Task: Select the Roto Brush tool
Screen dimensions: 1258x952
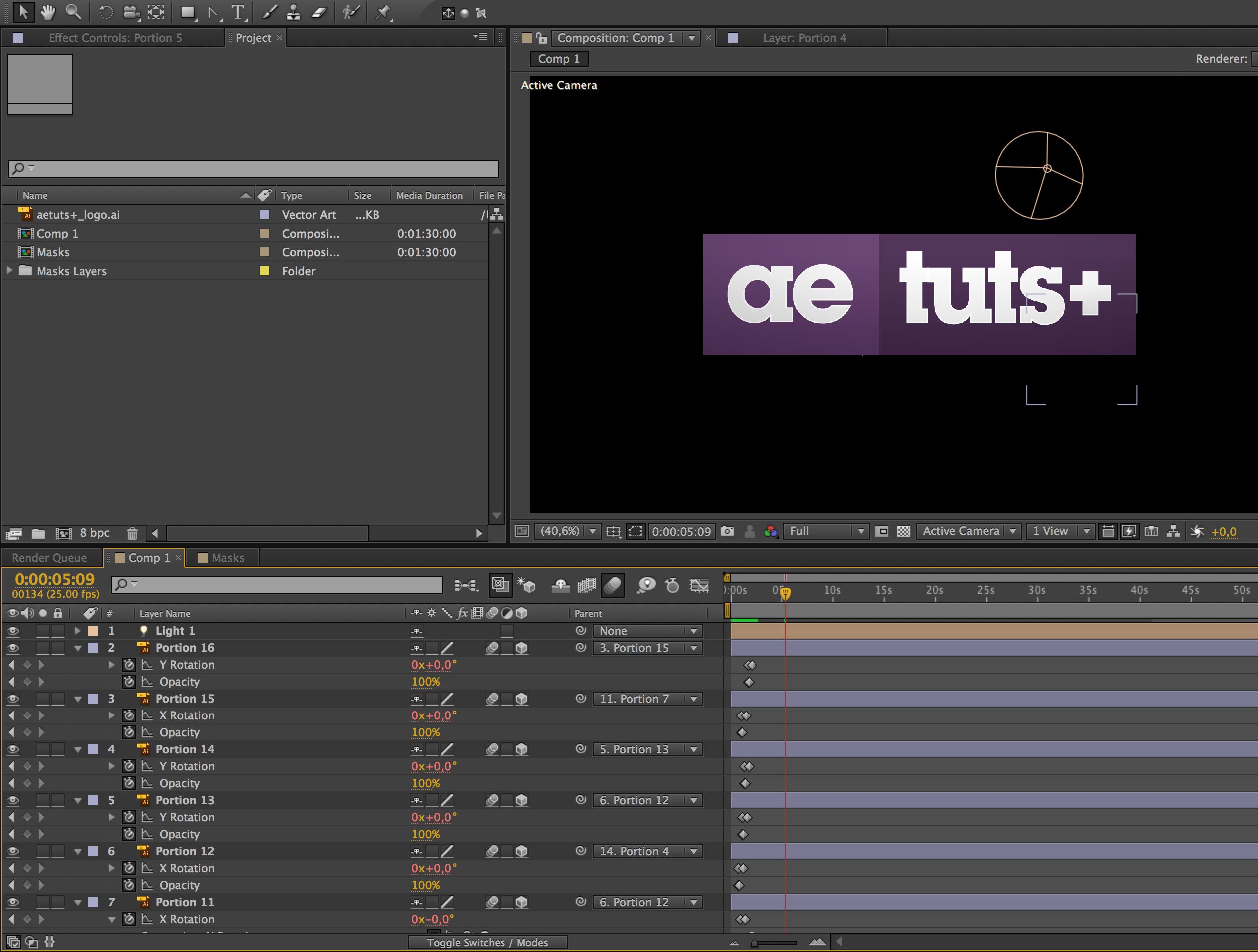Action: (x=351, y=12)
